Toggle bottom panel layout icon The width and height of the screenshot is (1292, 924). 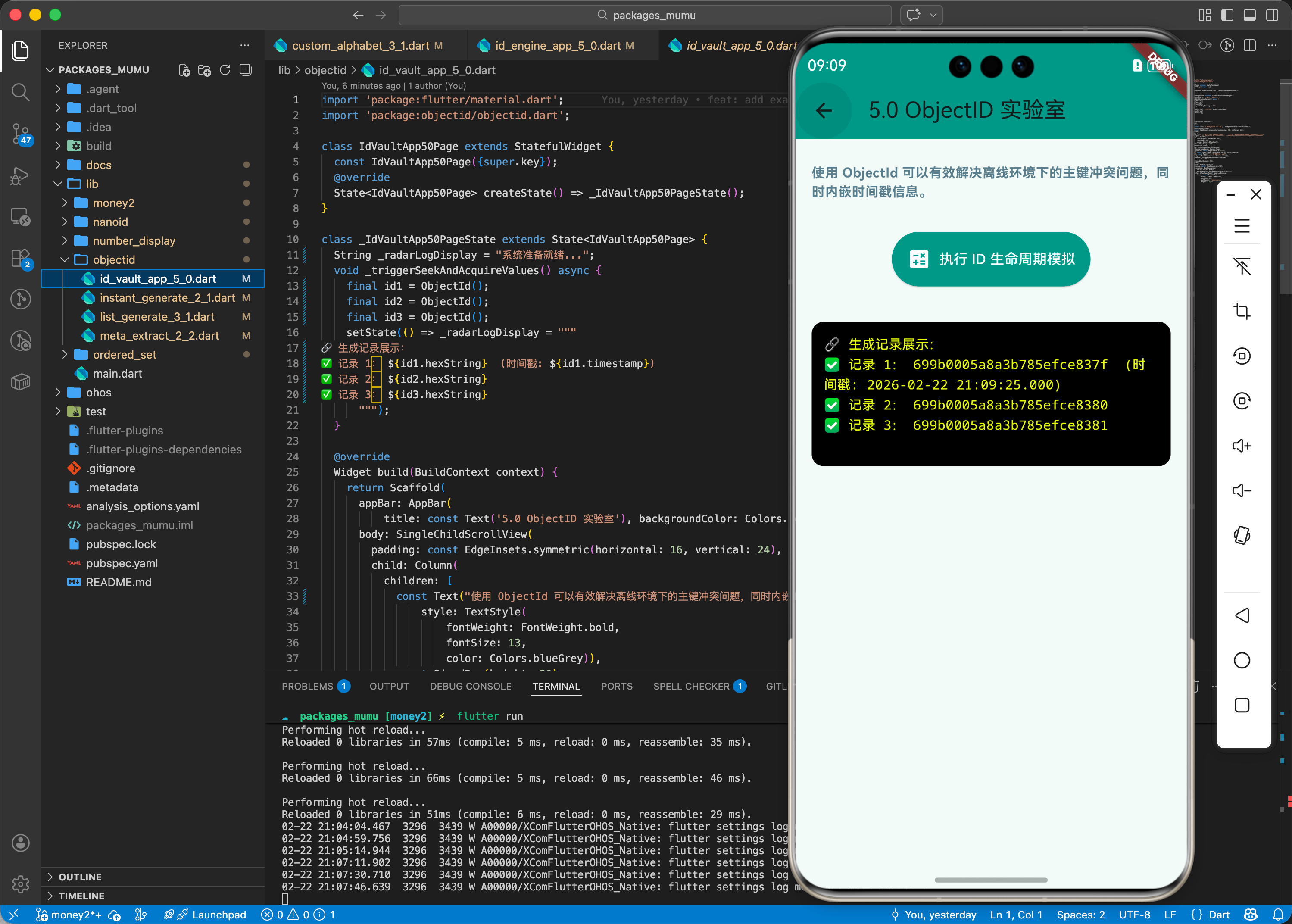(x=1249, y=16)
